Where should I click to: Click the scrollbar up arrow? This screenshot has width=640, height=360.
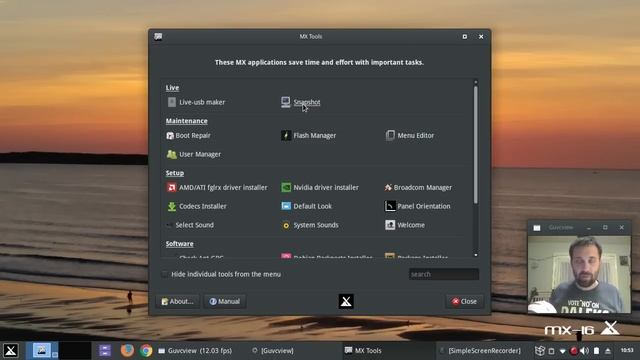click(x=476, y=82)
